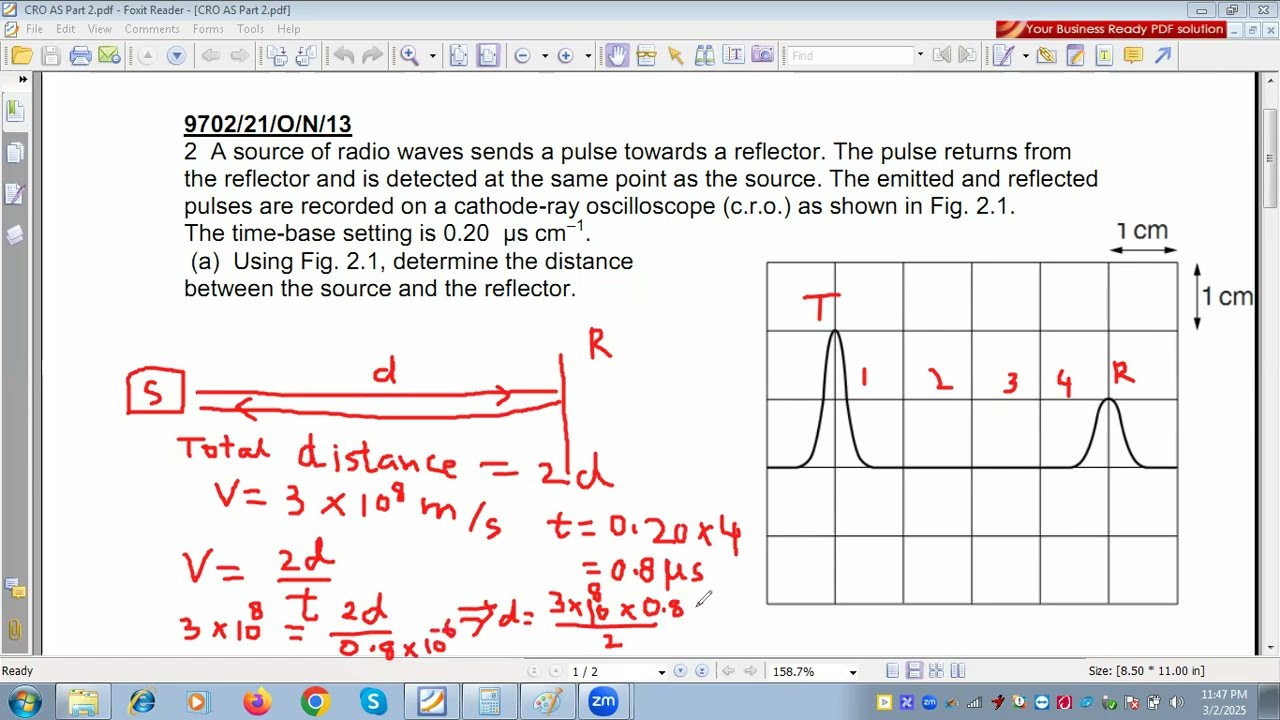The image size is (1280, 720).
Task: Open the Help menu
Action: [288, 29]
